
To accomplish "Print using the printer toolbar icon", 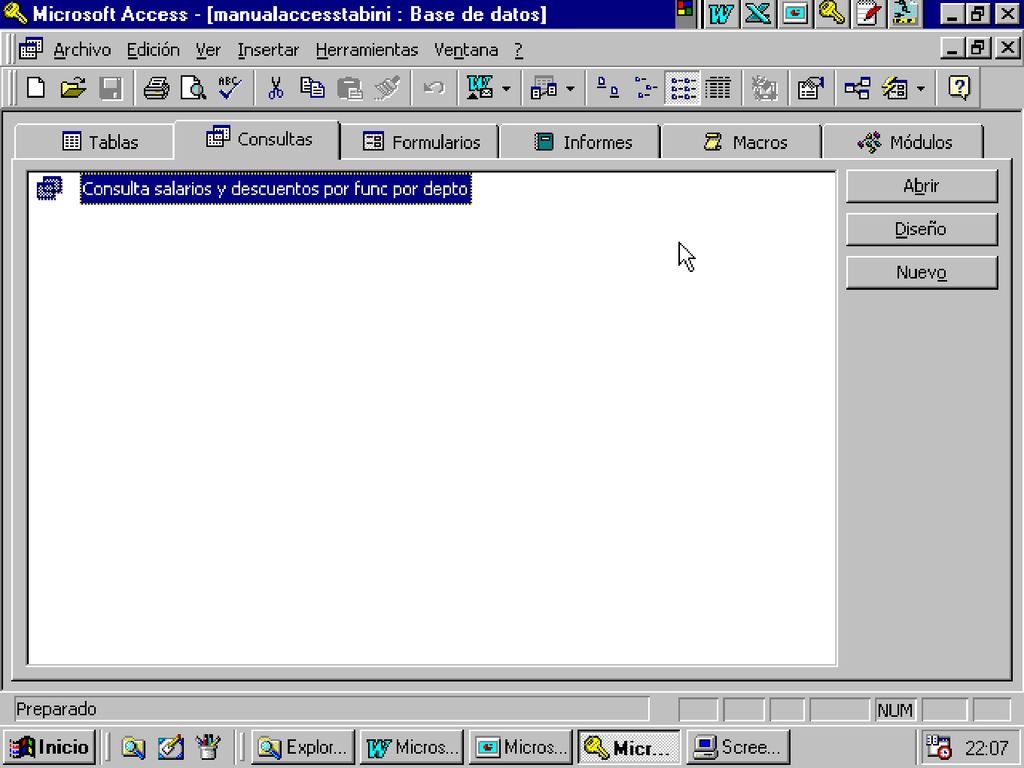I will (156, 88).
